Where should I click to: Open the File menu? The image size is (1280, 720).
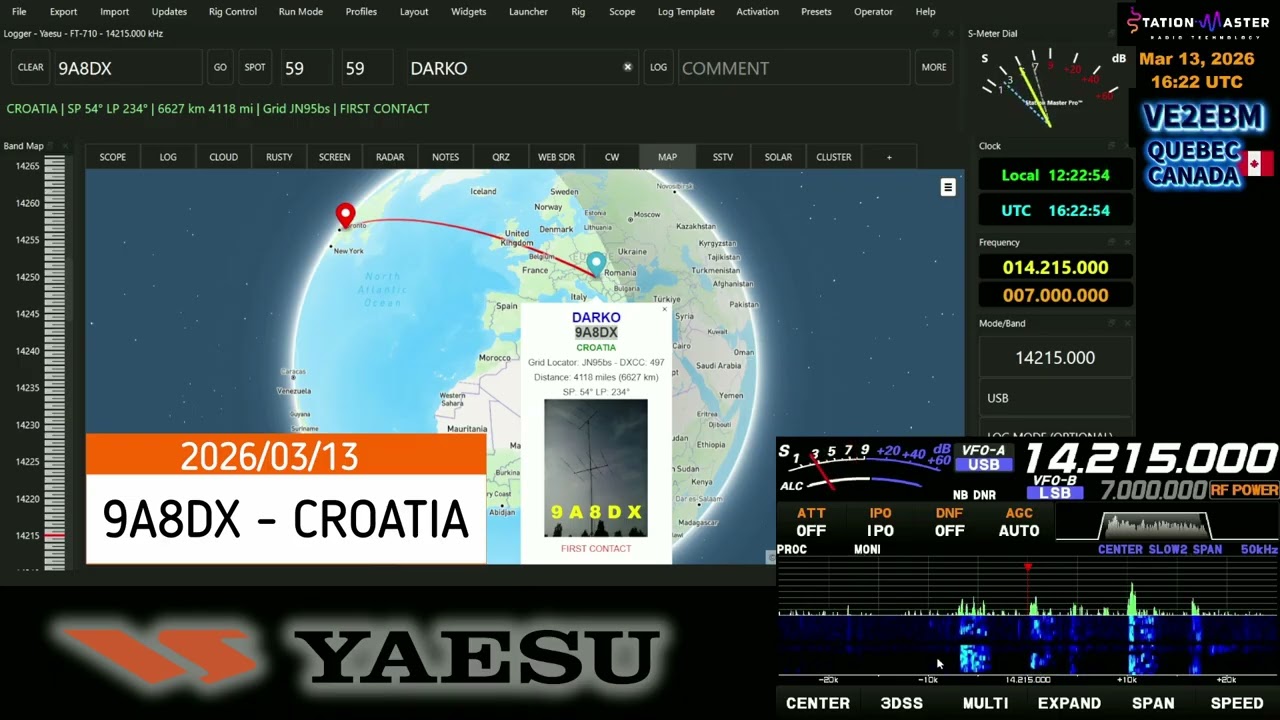[19, 12]
